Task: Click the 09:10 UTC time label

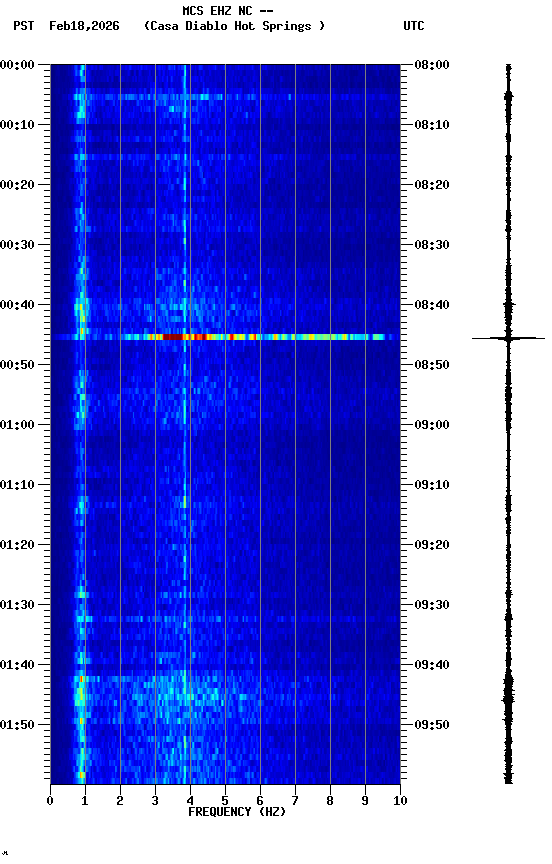Action: [432, 485]
